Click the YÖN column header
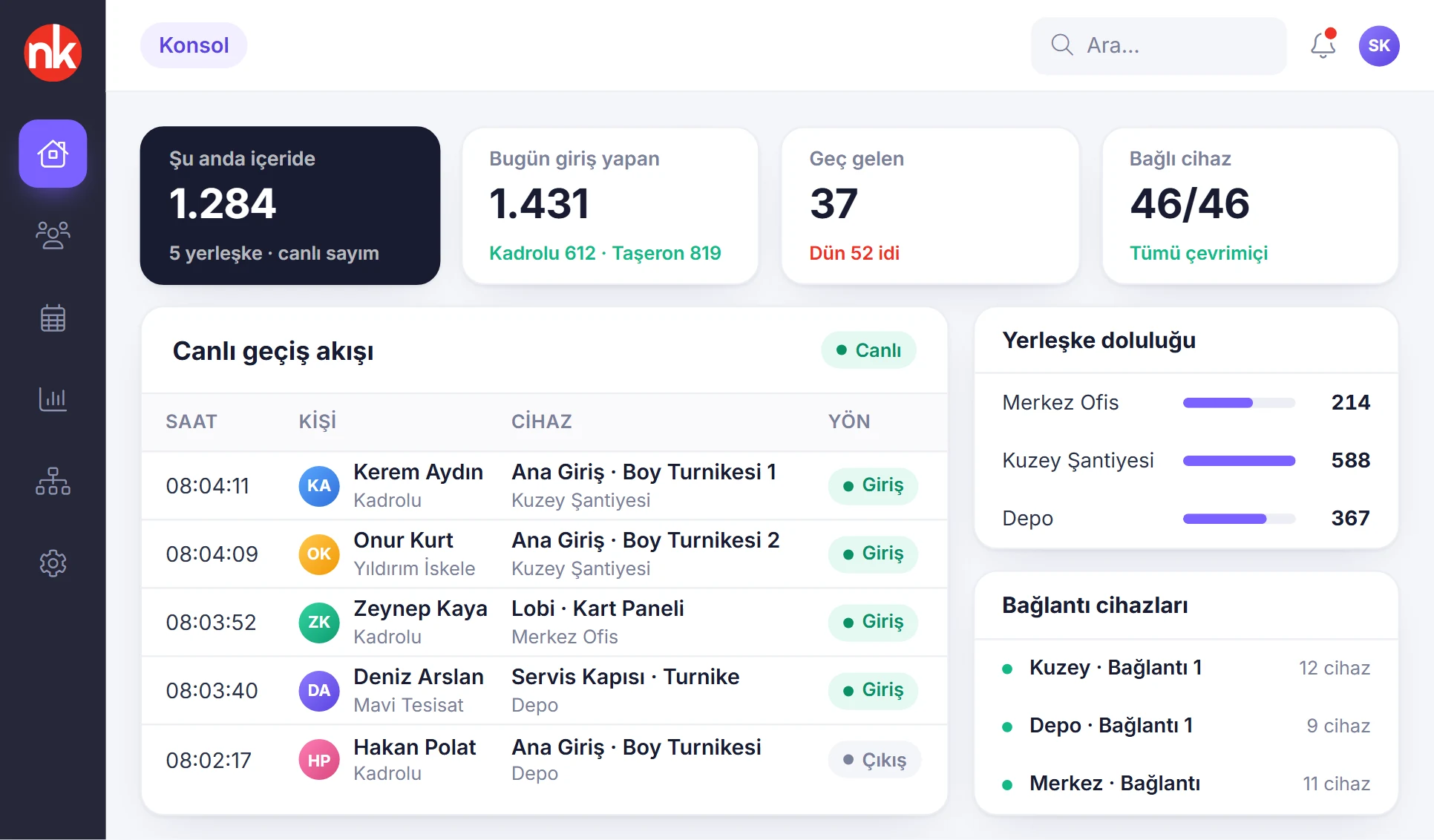The image size is (1434, 840). click(x=849, y=421)
